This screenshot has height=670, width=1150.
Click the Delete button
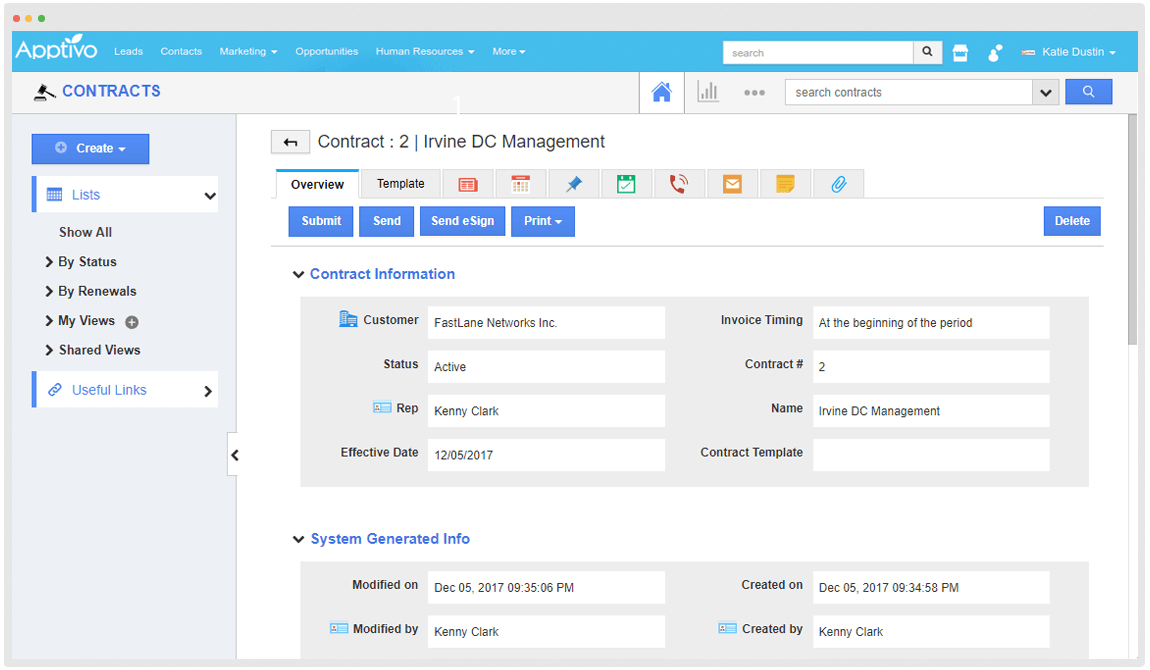tap(1071, 221)
